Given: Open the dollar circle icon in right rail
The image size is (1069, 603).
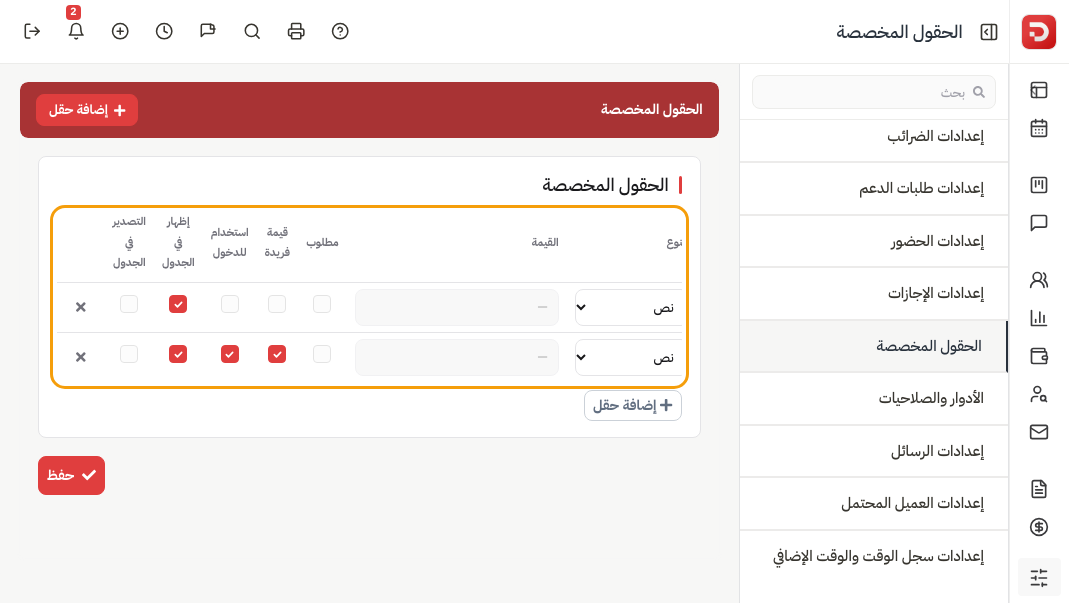Looking at the screenshot, I should tap(1038, 527).
